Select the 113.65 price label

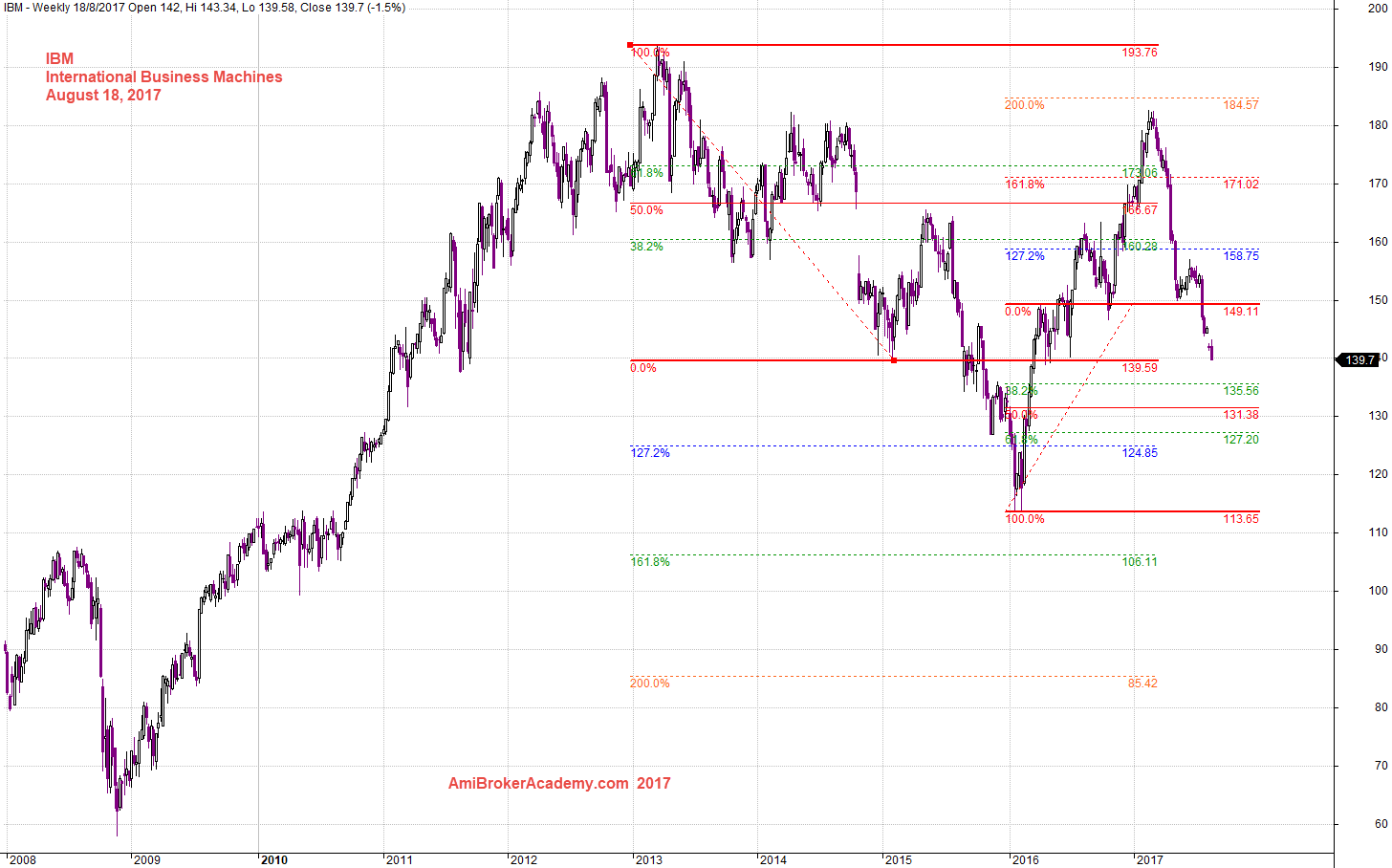pyautogui.click(x=1241, y=519)
